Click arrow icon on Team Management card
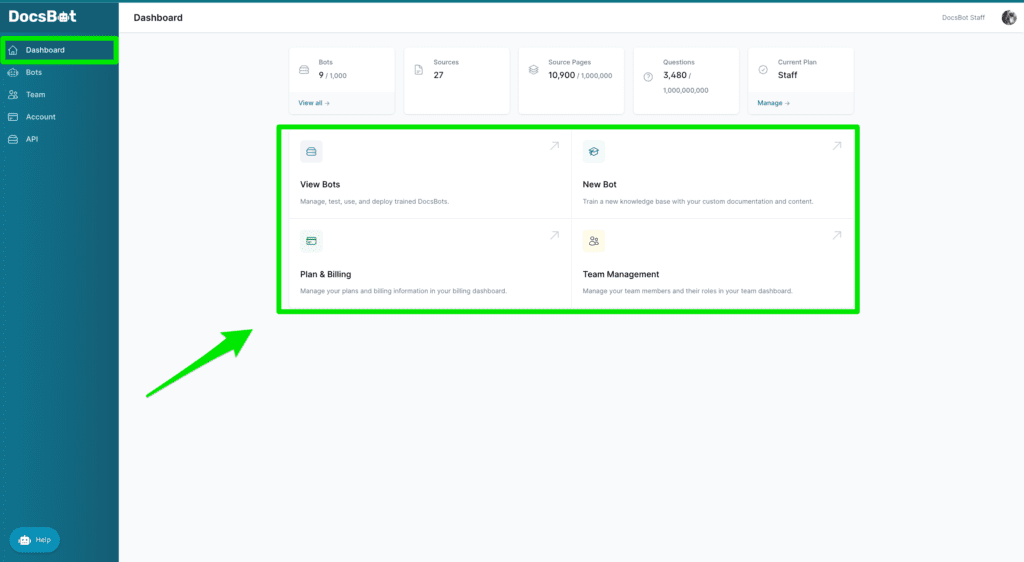The image size is (1024, 562). coord(836,236)
